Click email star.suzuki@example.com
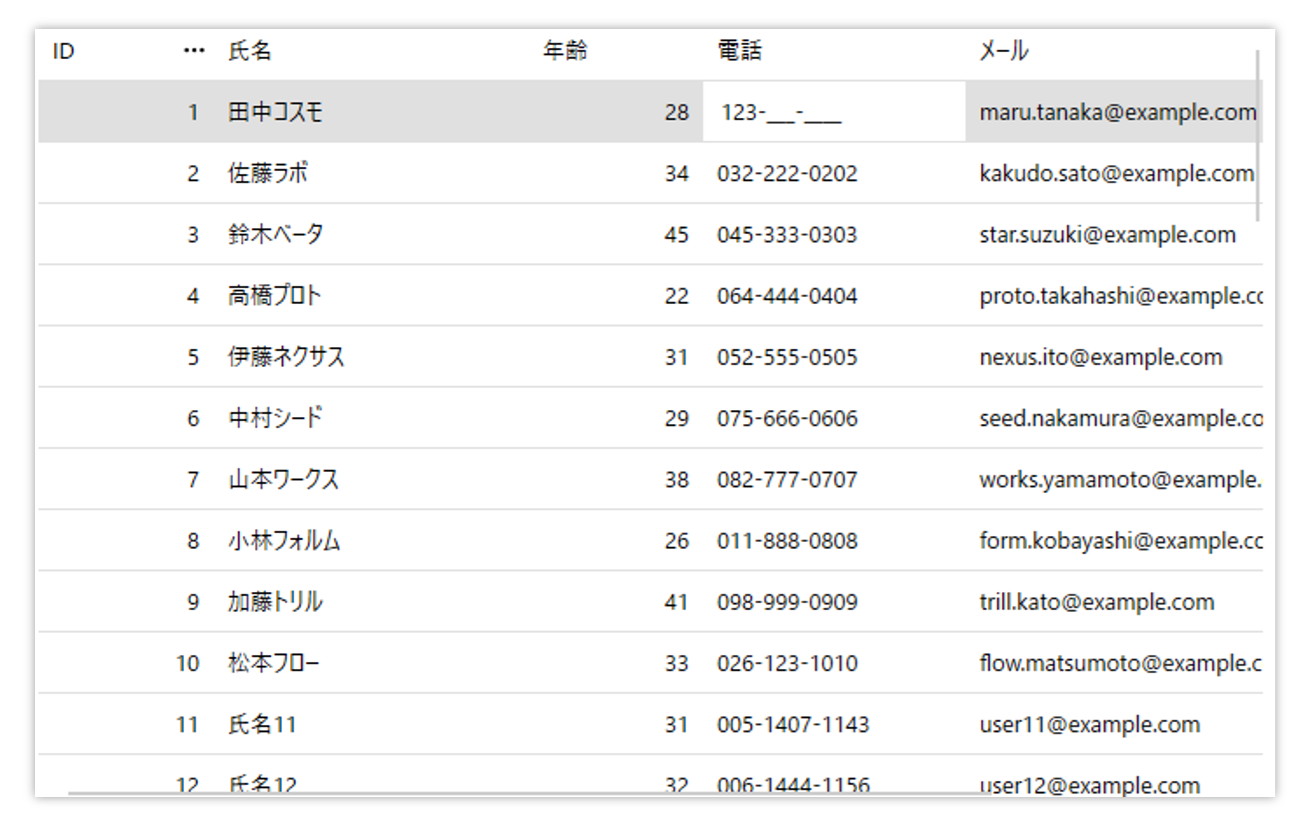1310x827 pixels. click(x=1108, y=235)
